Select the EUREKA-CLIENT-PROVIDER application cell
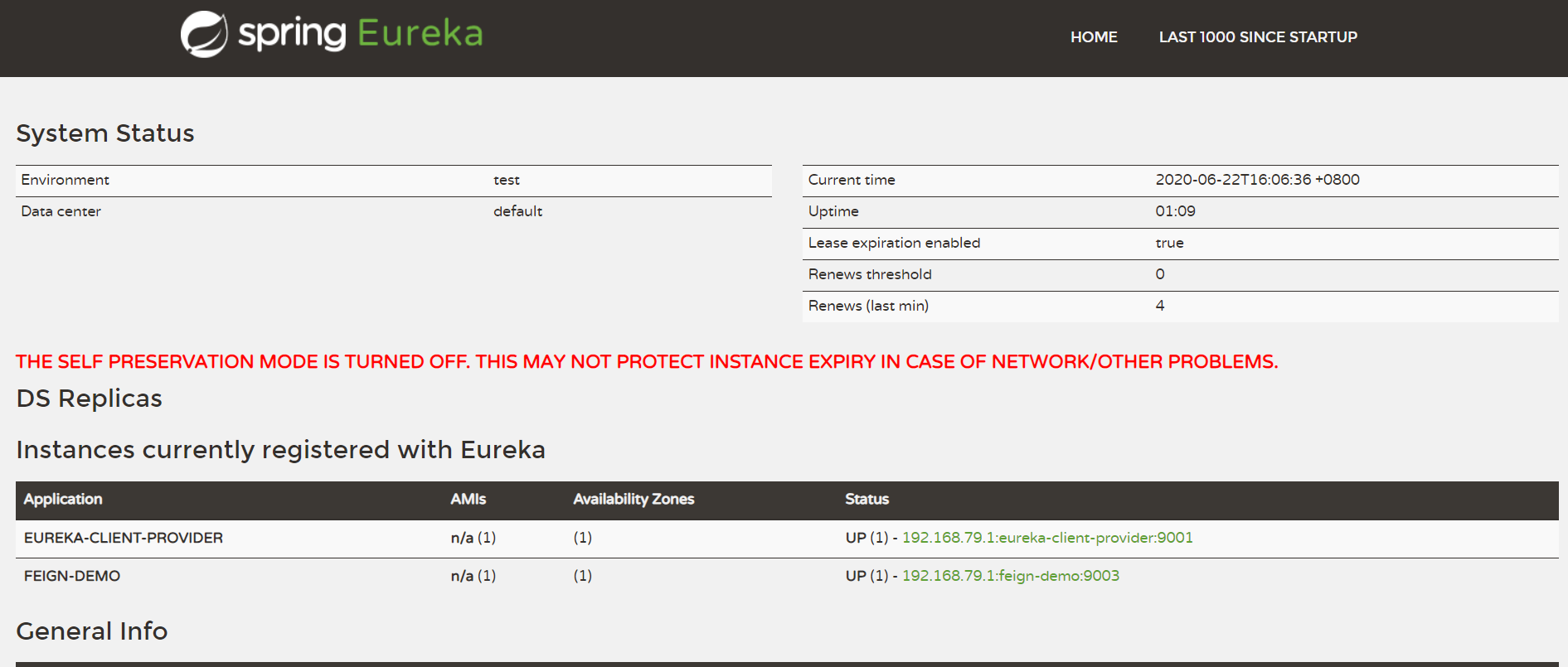The image size is (1568, 667). coord(124,538)
